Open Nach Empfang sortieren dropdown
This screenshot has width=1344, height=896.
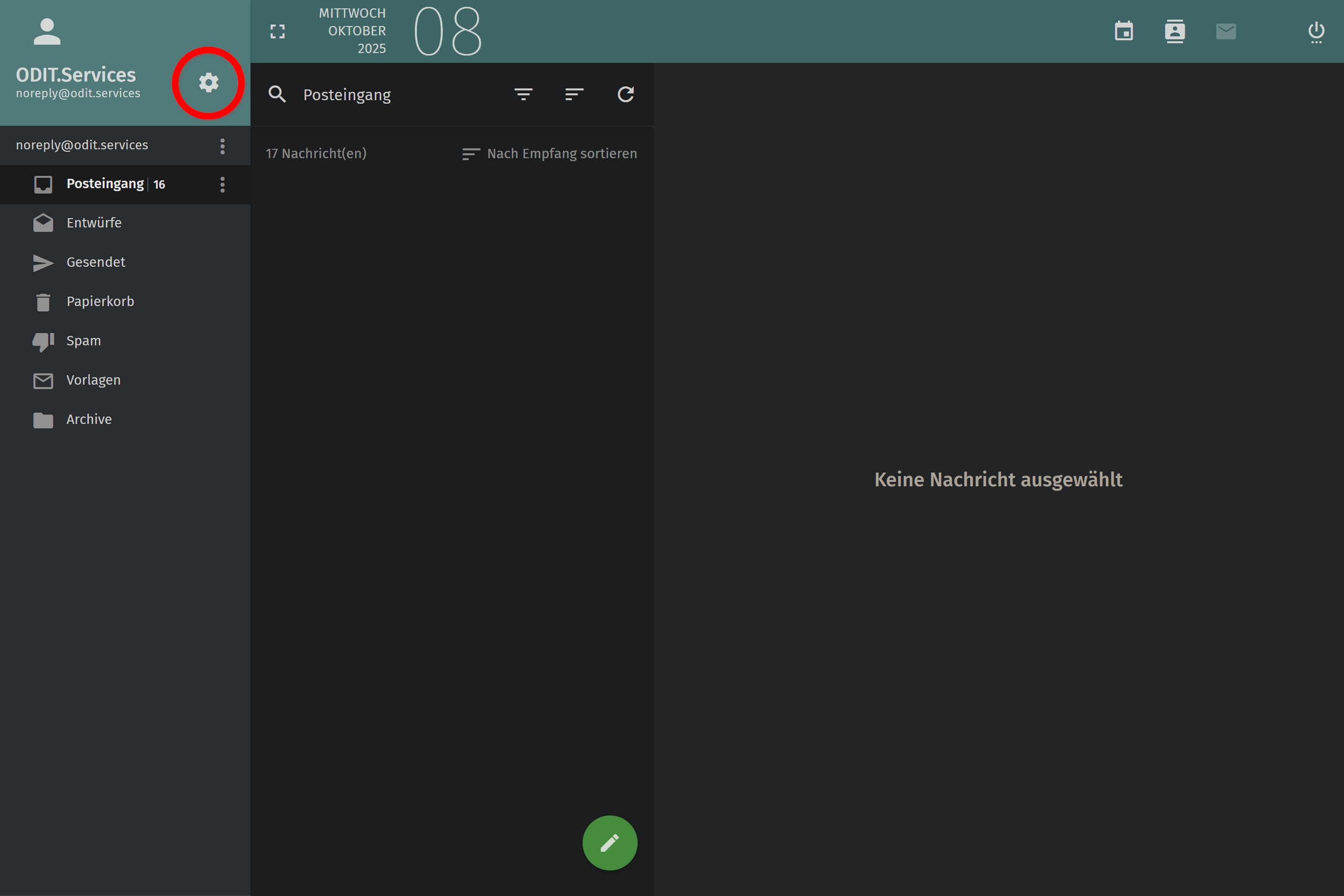click(549, 154)
